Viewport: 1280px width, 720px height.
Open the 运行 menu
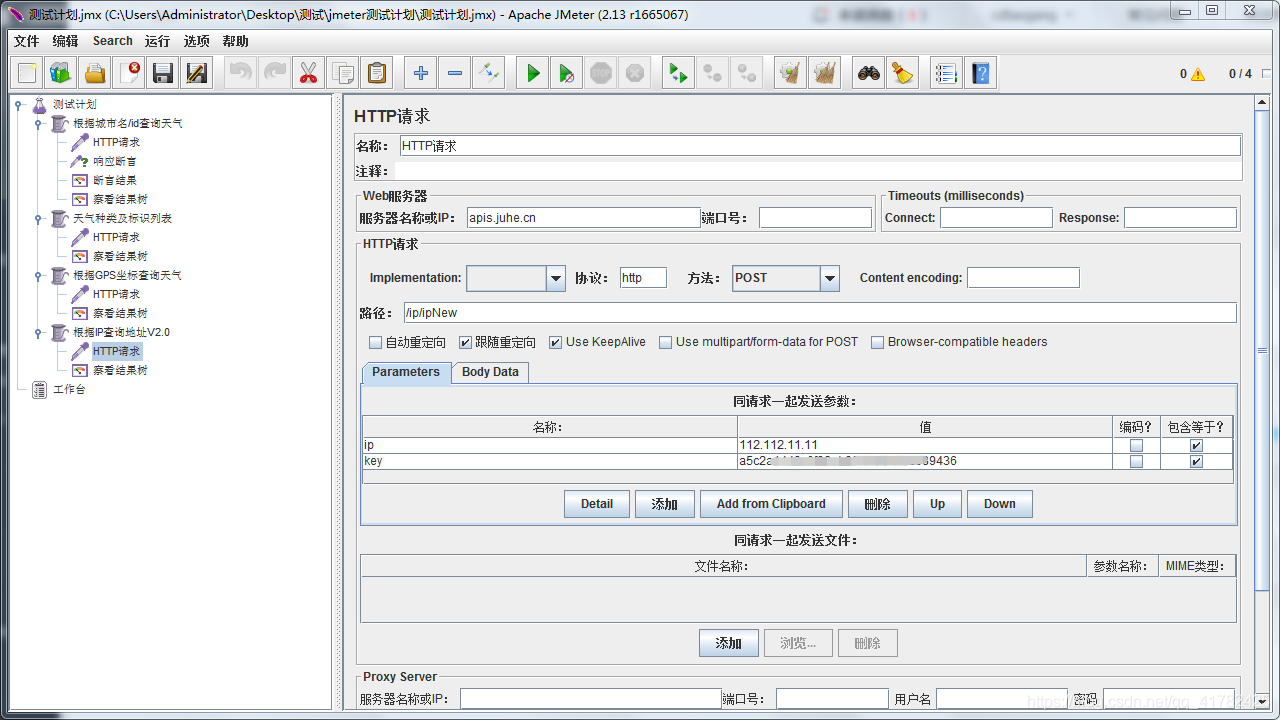157,41
